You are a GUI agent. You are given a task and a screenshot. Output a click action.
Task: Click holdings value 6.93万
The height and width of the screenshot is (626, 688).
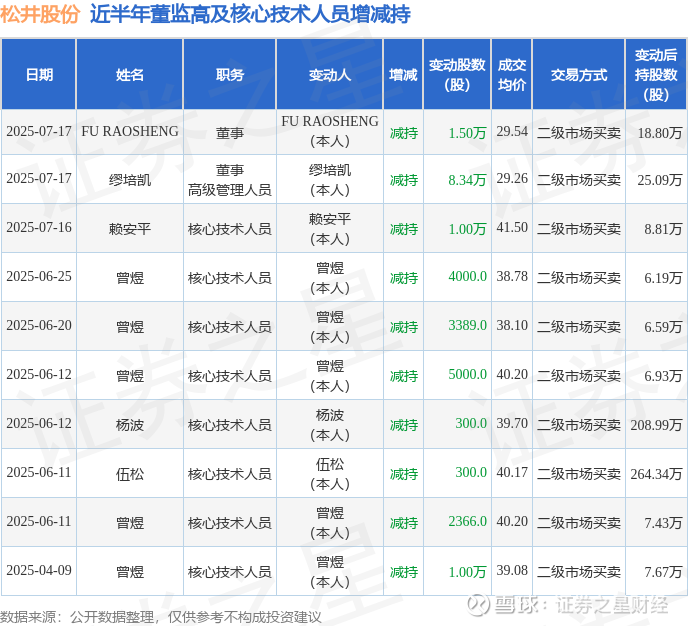[663, 376]
